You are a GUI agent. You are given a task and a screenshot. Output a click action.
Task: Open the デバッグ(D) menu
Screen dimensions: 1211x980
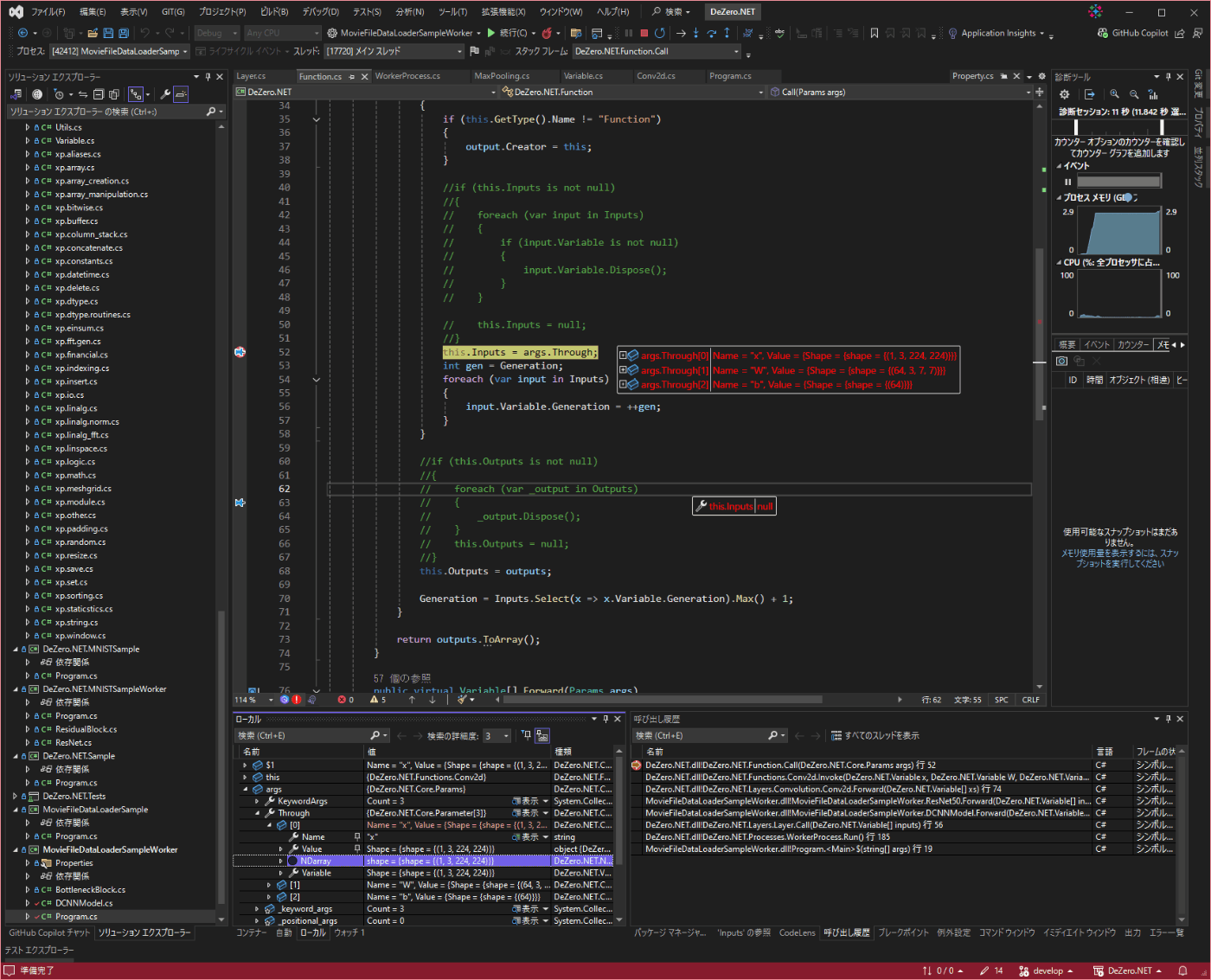(320, 12)
